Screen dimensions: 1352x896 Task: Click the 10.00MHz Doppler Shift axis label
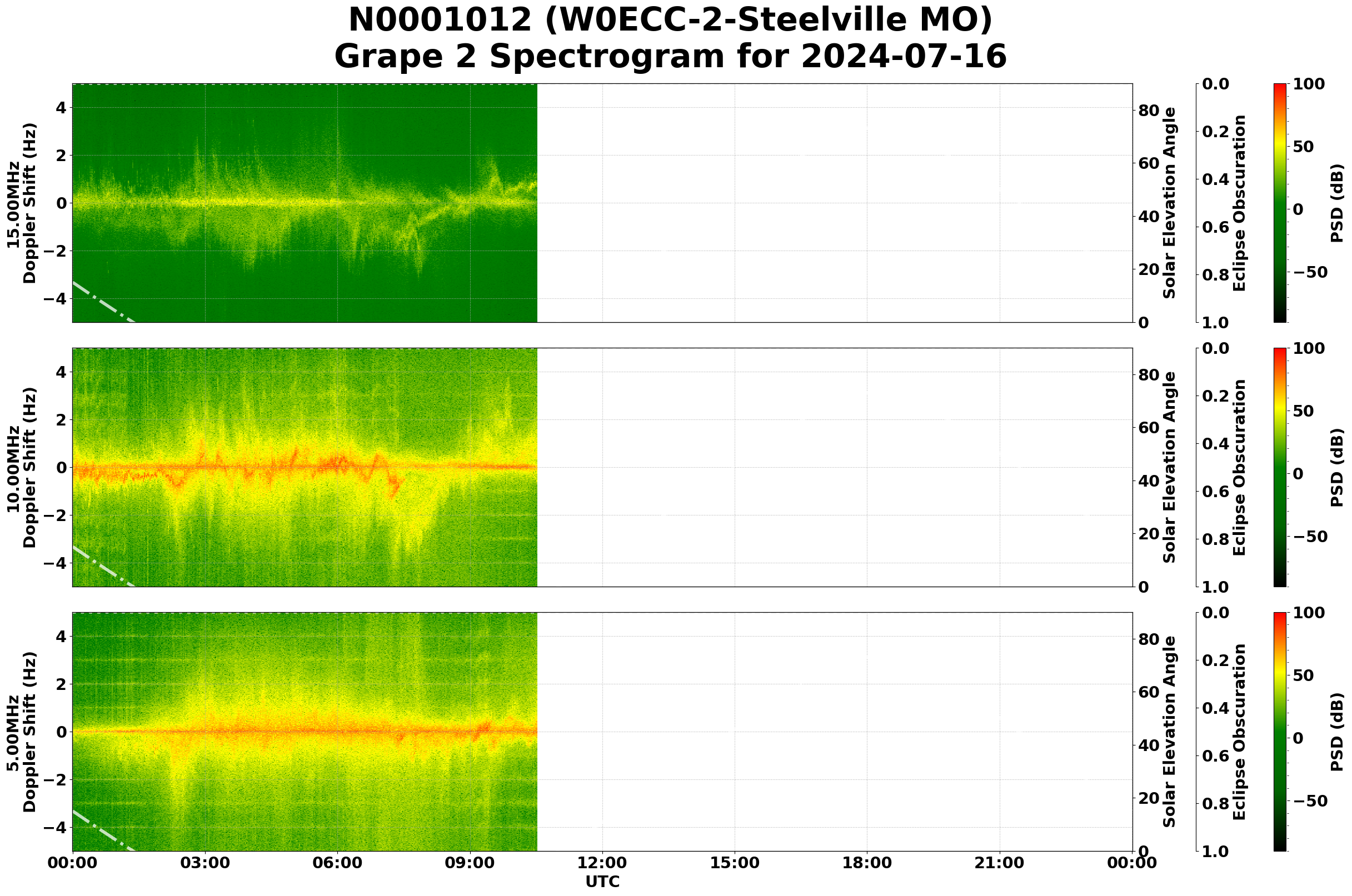click(x=21, y=467)
